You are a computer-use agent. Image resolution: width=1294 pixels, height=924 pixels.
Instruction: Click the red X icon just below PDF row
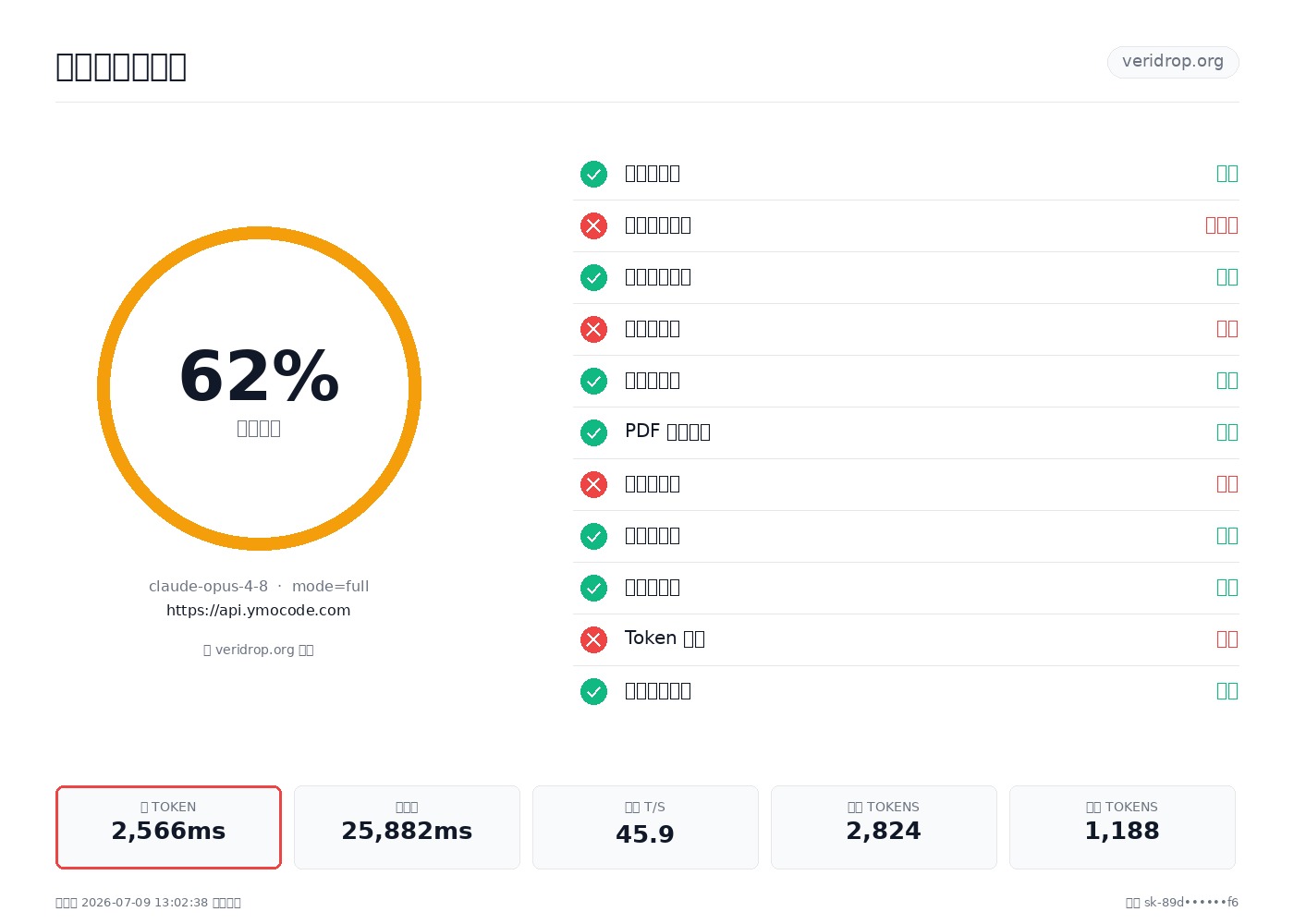(x=593, y=484)
